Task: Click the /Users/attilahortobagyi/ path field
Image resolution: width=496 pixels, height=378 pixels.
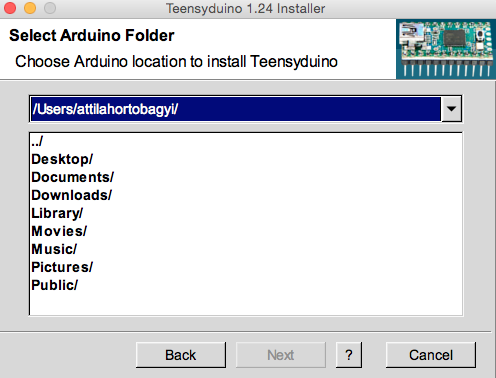Action: click(x=236, y=109)
